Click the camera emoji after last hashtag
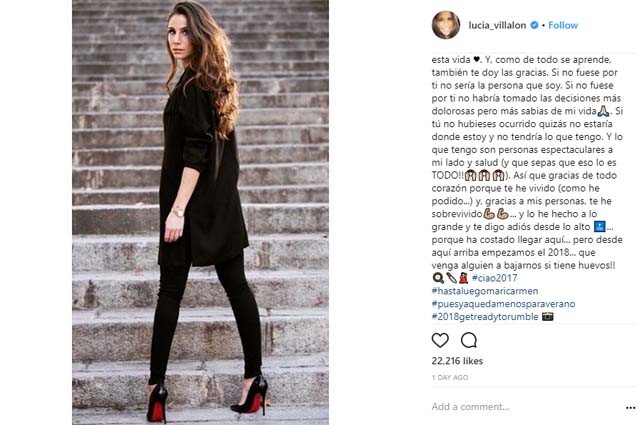Image resolution: width=640 pixels, height=425 pixels. [547, 316]
